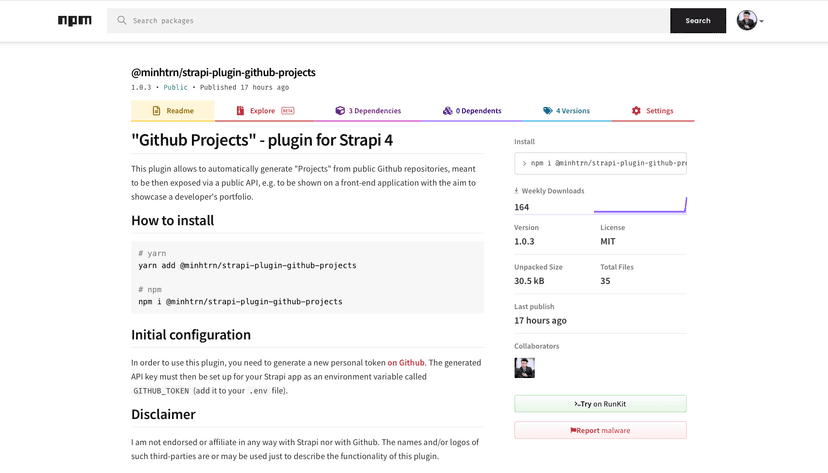This screenshot has height=473, width=828.
Task: Click the RunKit prompt icon
Action: [577, 404]
